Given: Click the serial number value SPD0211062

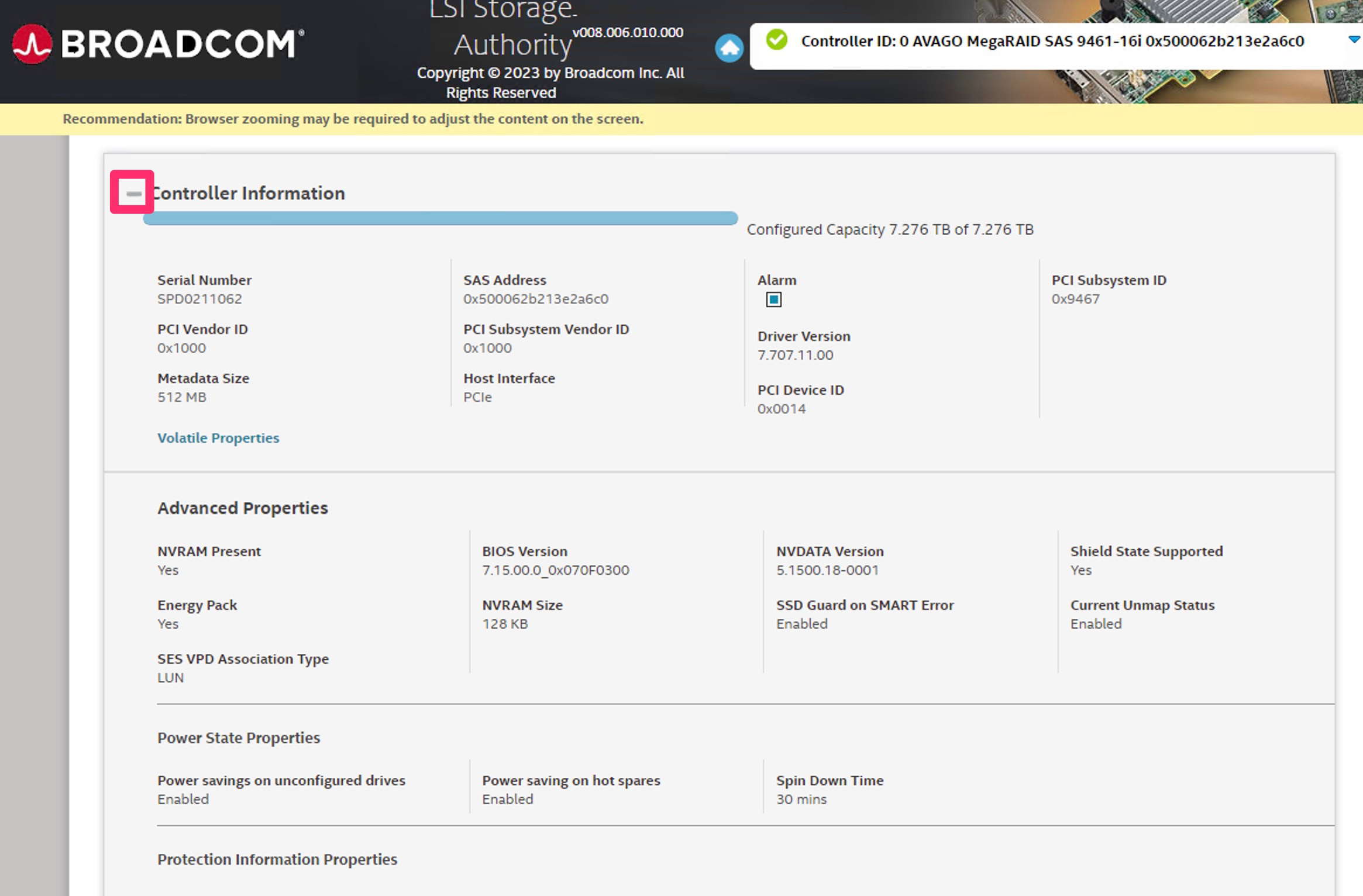Looking at the screenshot, I should click(x=199, y=299).
